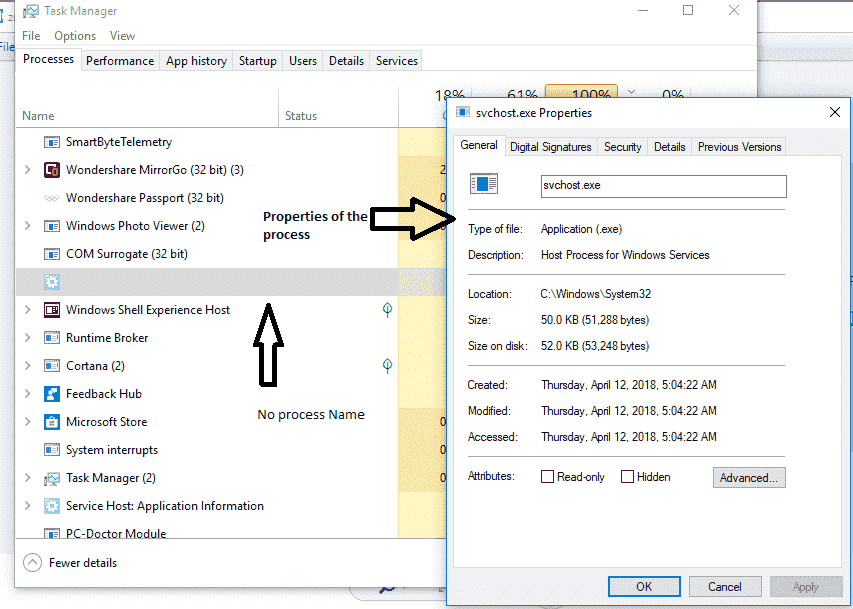This screenshot has width=853, height=609.
Task: Click the OK button
Action: tap(644, 587)
